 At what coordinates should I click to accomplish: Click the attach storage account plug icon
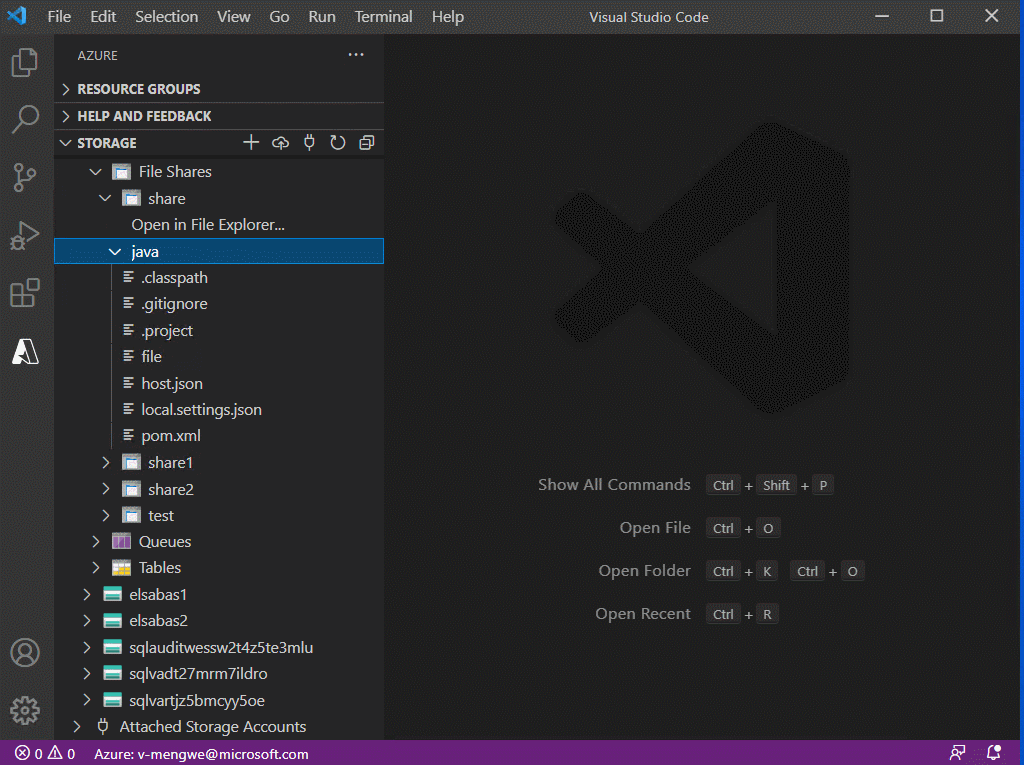coord(309,142)
